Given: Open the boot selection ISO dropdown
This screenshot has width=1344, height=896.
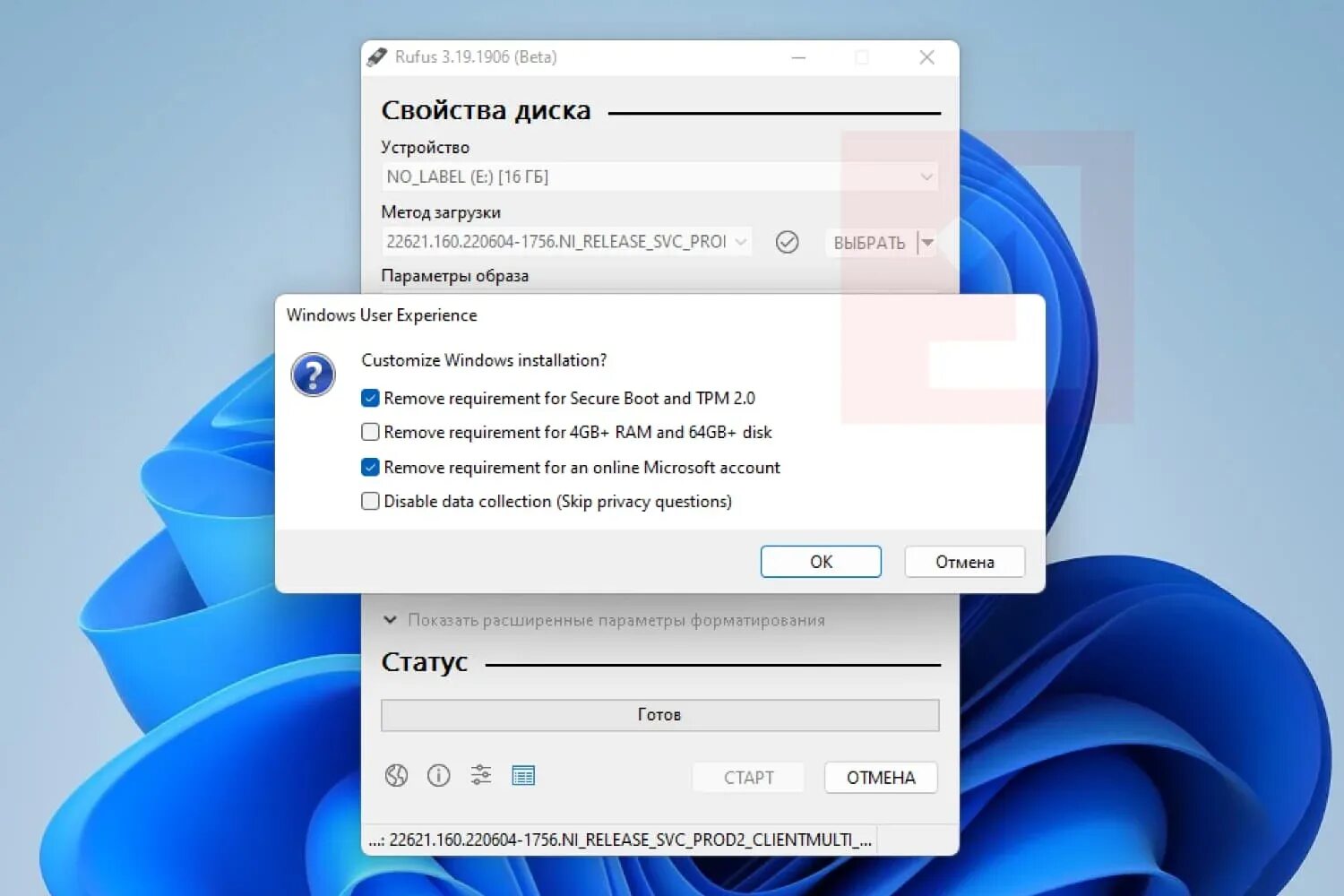Looking at the screenshot, I should pyautogui.click(x=566, y=241).
